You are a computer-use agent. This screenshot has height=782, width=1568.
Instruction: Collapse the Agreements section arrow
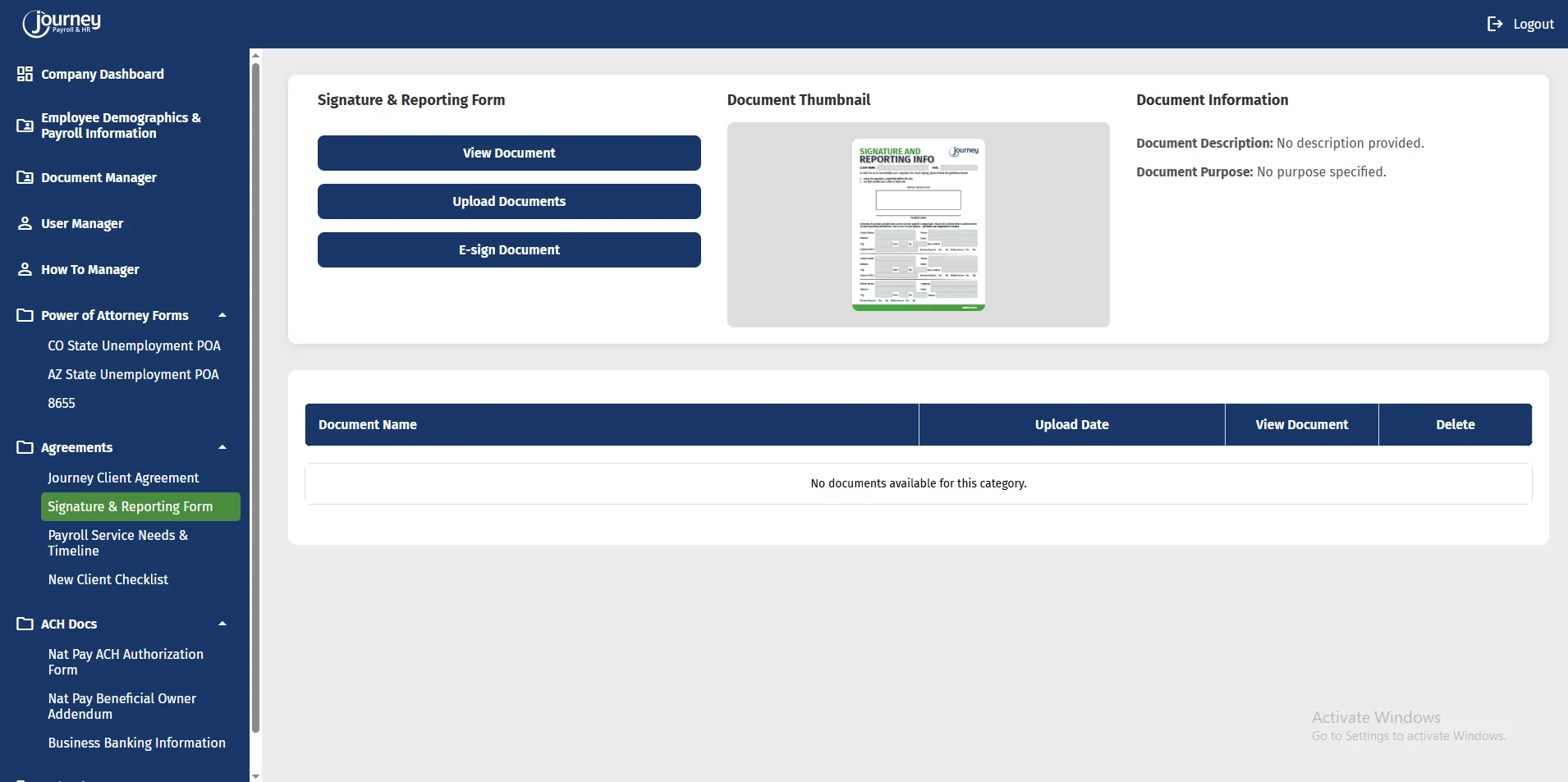(222, 447)
